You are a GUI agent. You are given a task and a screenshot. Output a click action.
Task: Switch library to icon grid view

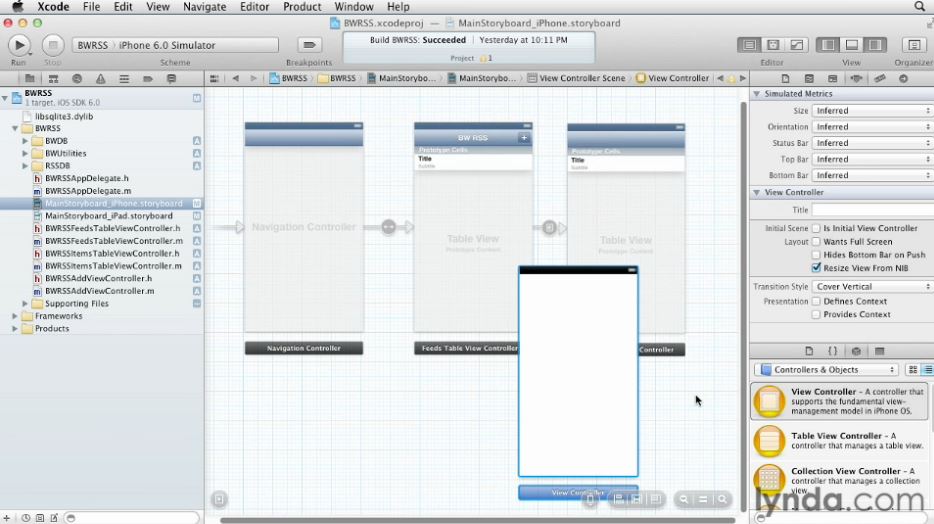point(913,370)
